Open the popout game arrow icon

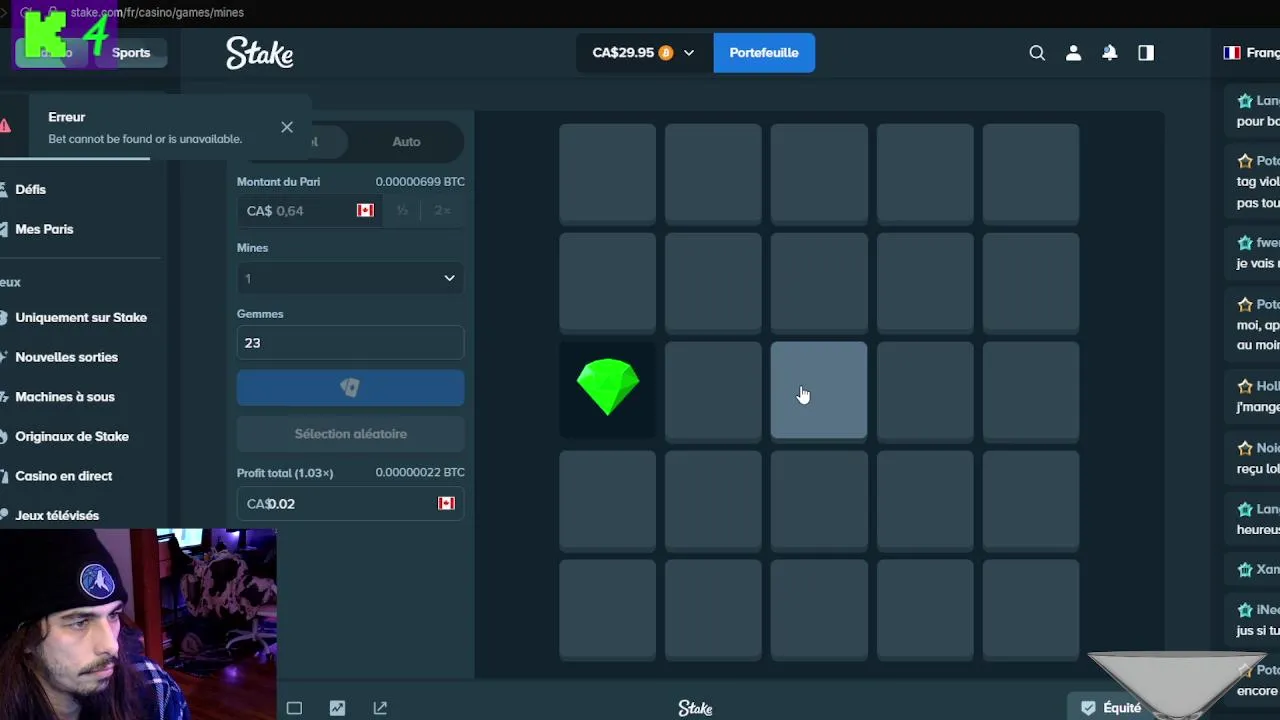coord(380,708)
